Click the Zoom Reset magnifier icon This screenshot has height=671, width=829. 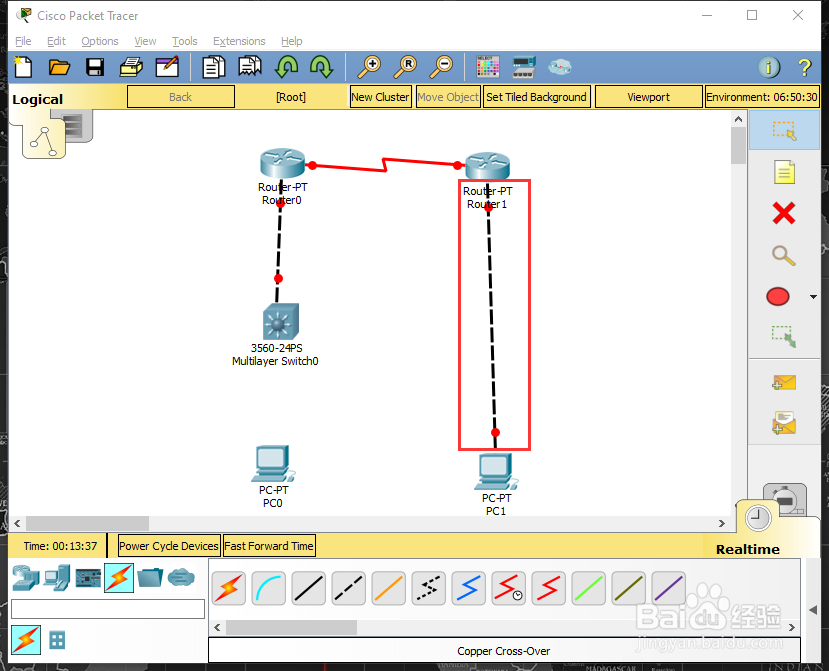405,67
